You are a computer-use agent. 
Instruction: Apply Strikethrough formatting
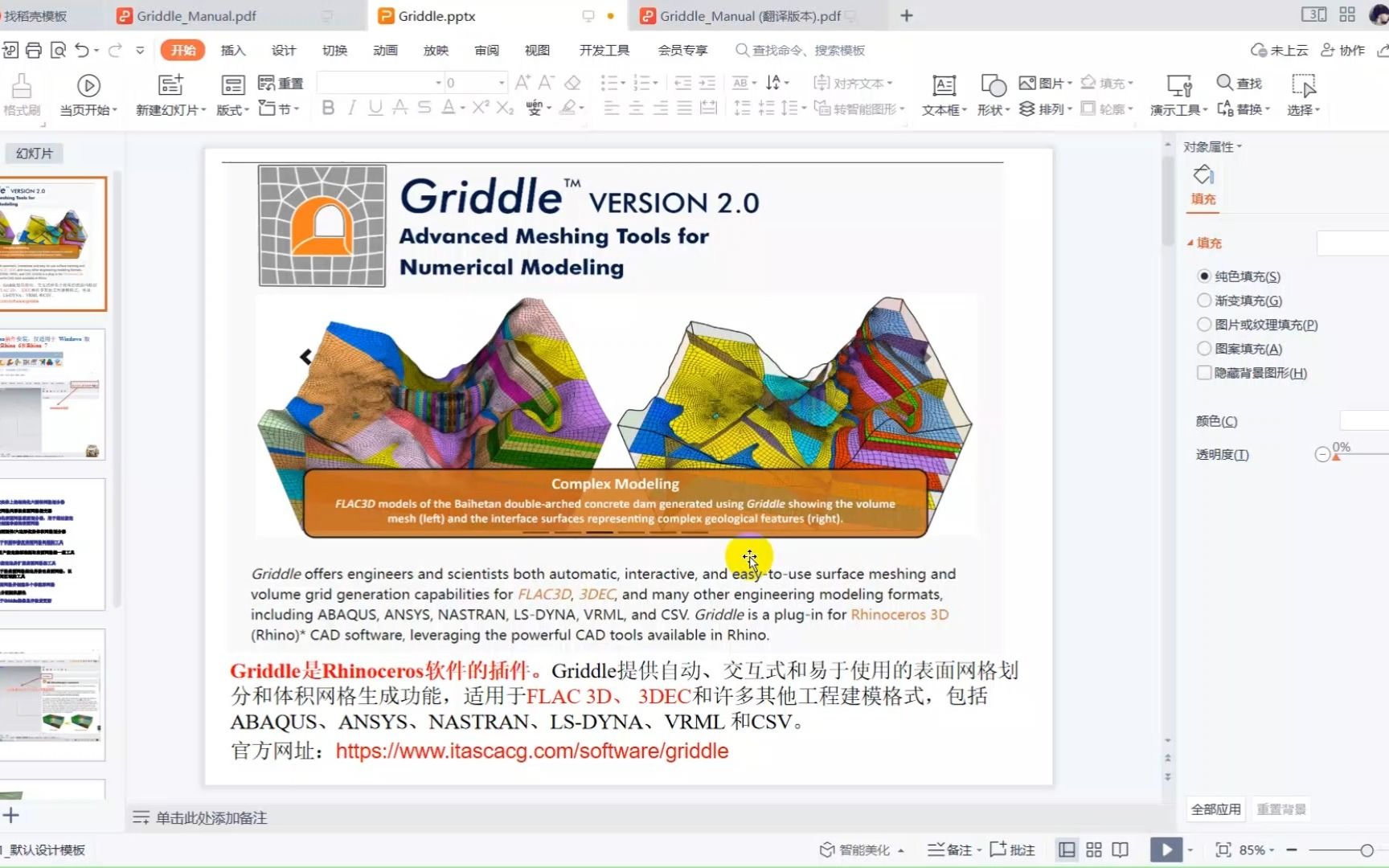[424, 108]
